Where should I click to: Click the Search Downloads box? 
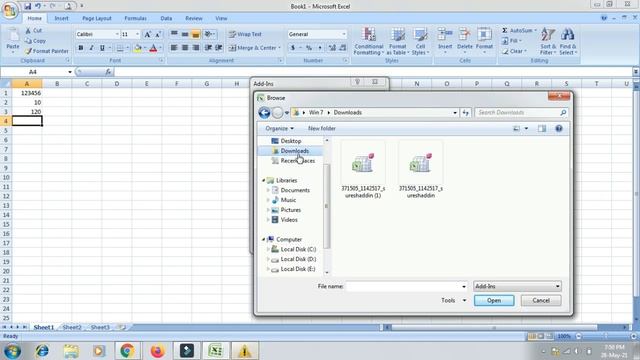point(522,113)
